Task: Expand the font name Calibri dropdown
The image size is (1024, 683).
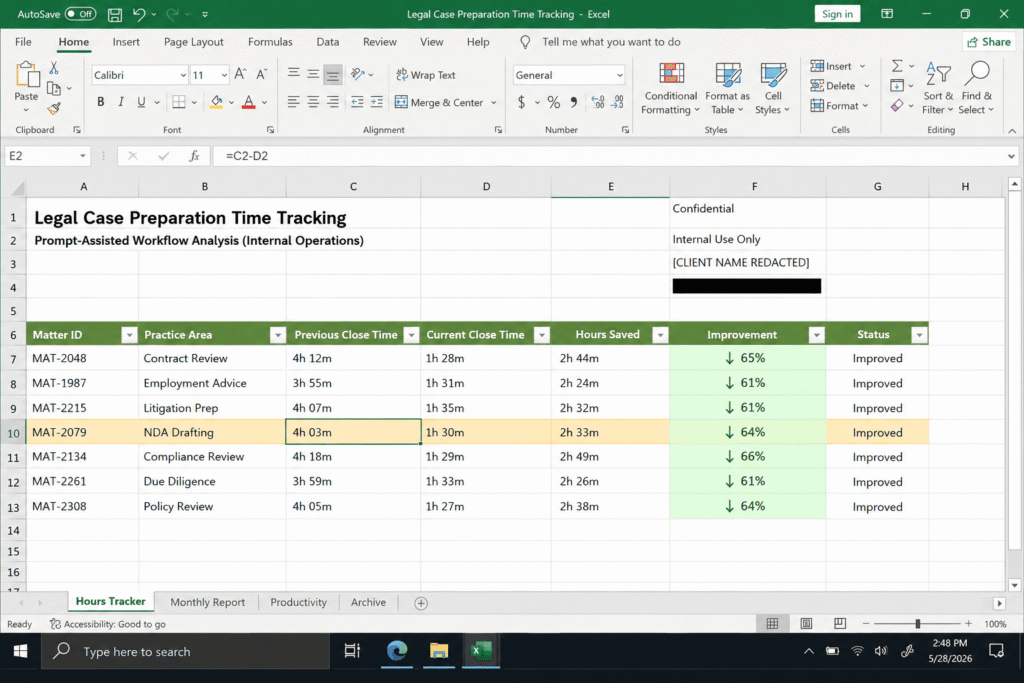Action: (x=183, y=75)
